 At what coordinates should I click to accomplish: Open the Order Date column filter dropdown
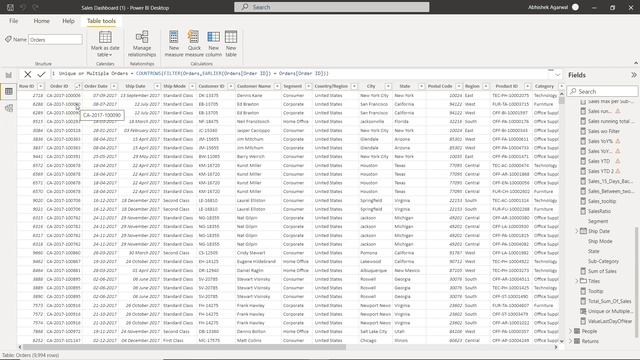click(x=114, y=87)
